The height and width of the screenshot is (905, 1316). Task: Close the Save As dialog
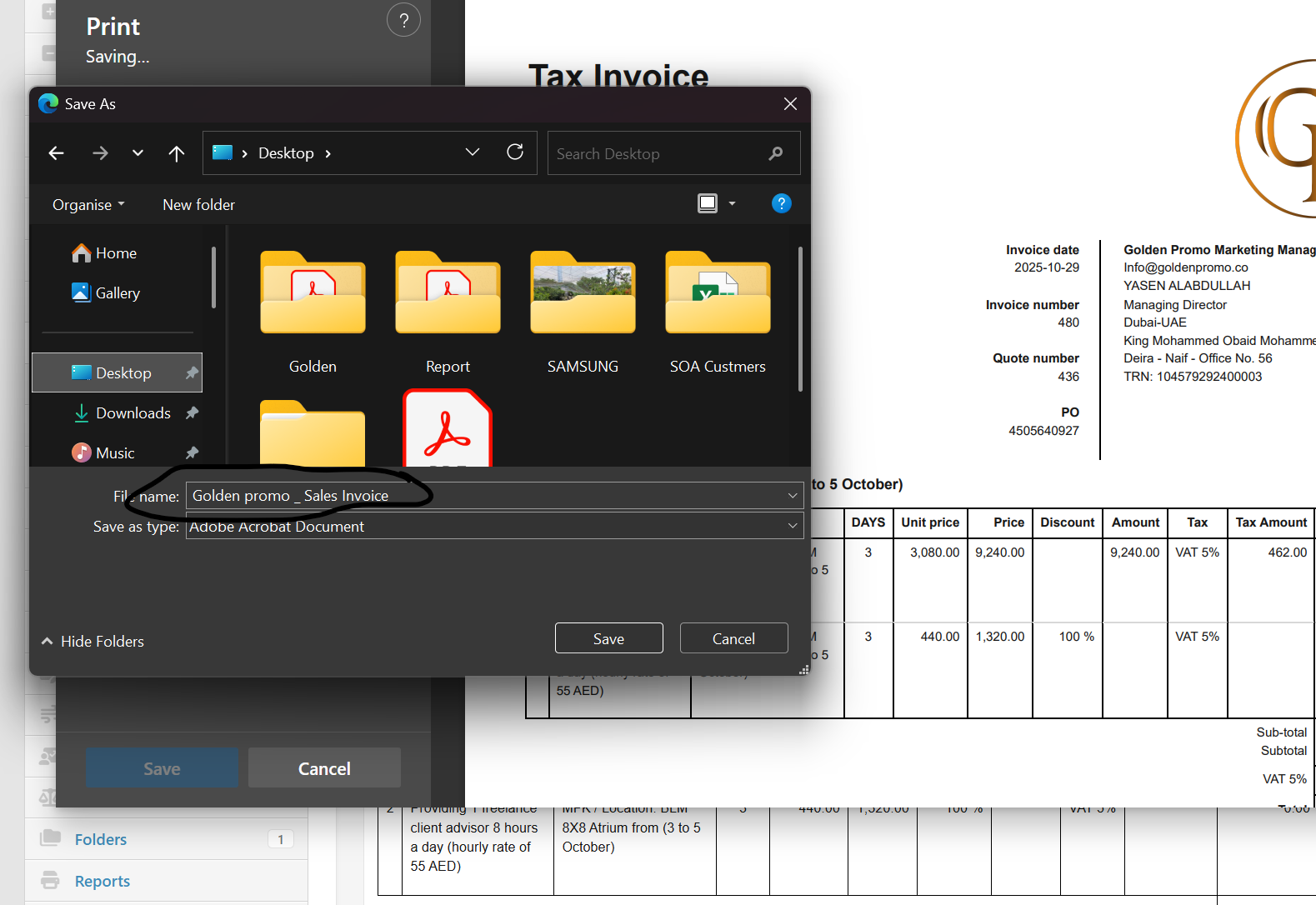point(790,104)
